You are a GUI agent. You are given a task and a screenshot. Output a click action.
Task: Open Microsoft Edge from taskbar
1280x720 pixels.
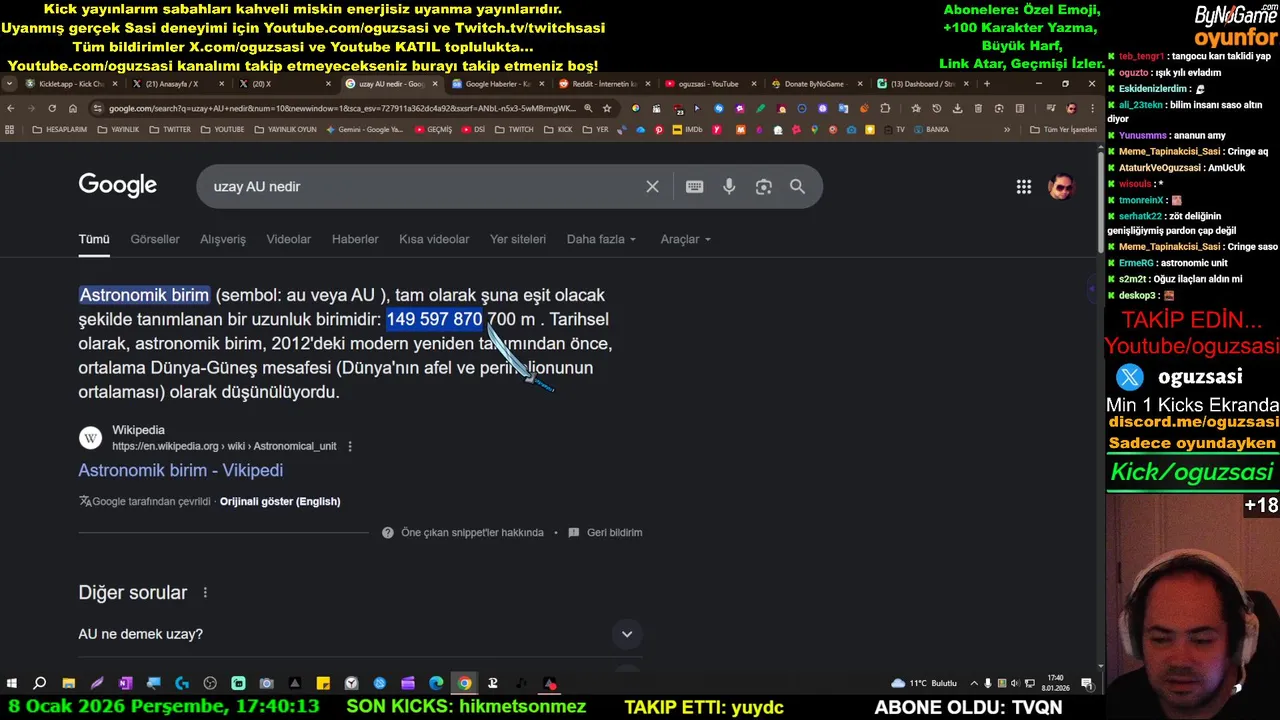point(436,683)
